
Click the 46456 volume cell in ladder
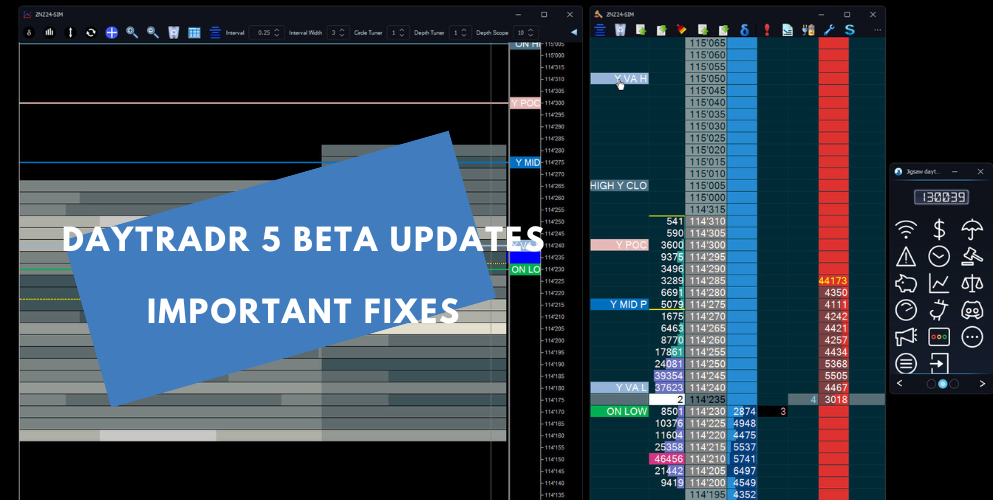click(666, 459)
